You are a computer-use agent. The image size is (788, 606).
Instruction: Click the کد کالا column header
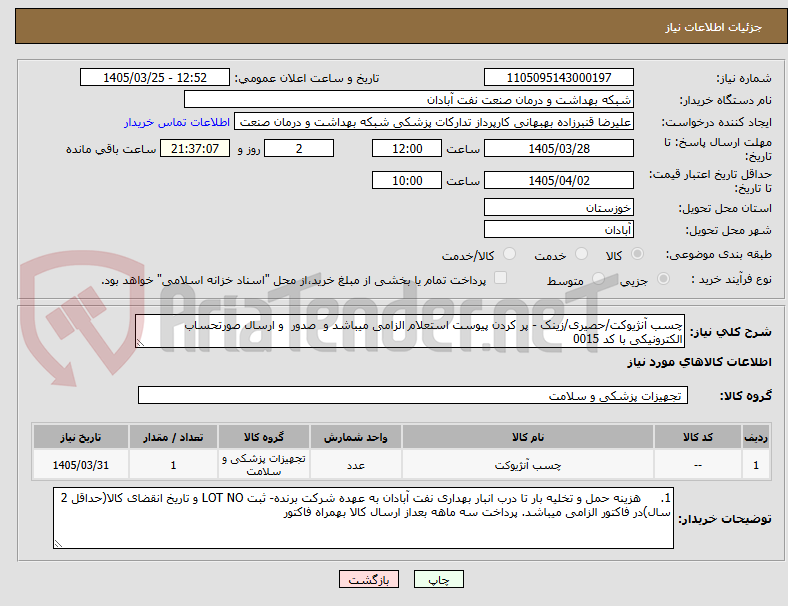698,437
